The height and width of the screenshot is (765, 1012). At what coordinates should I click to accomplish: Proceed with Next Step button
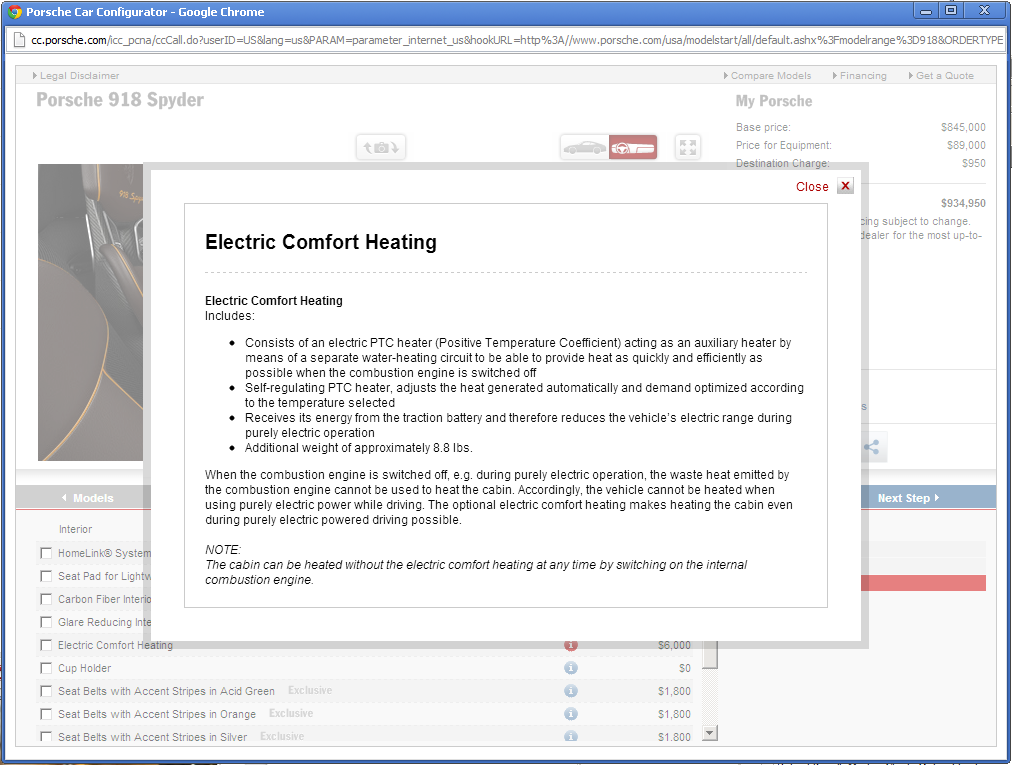pos(908,498)
